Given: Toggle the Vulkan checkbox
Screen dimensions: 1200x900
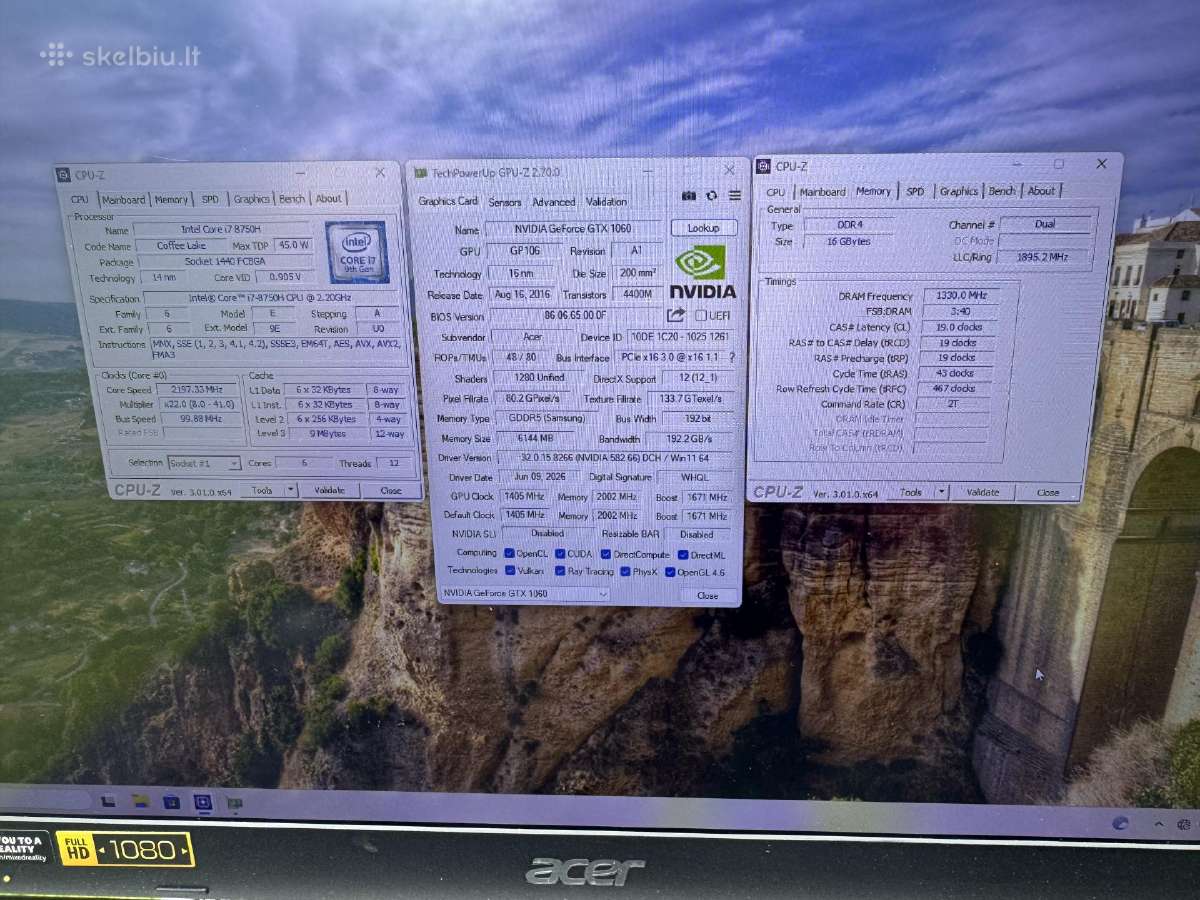Looking at the screenshot, I should point(510,571).
